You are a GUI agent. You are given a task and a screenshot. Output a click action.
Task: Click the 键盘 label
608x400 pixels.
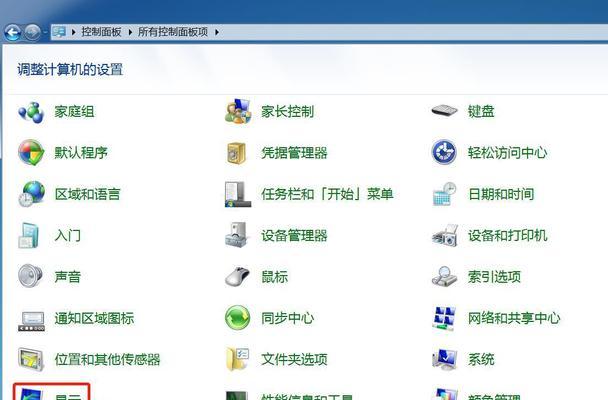pyautogui.click(x=481, y=112)
